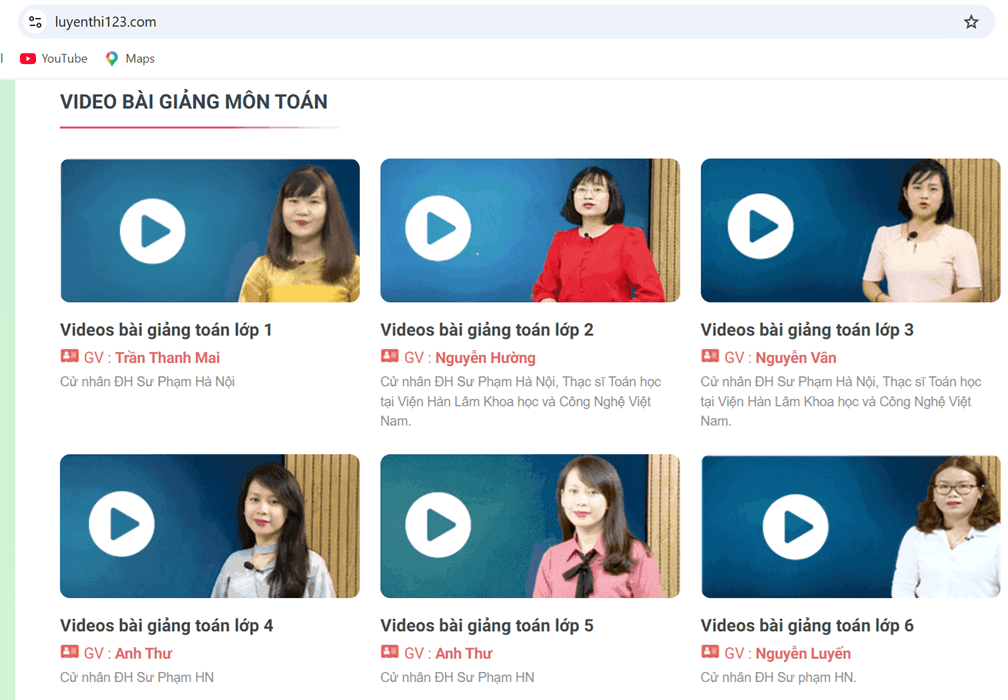Screen dimensions: 1008x700
Task: Click the site information icon in address bar
Action: click(35, 22)
